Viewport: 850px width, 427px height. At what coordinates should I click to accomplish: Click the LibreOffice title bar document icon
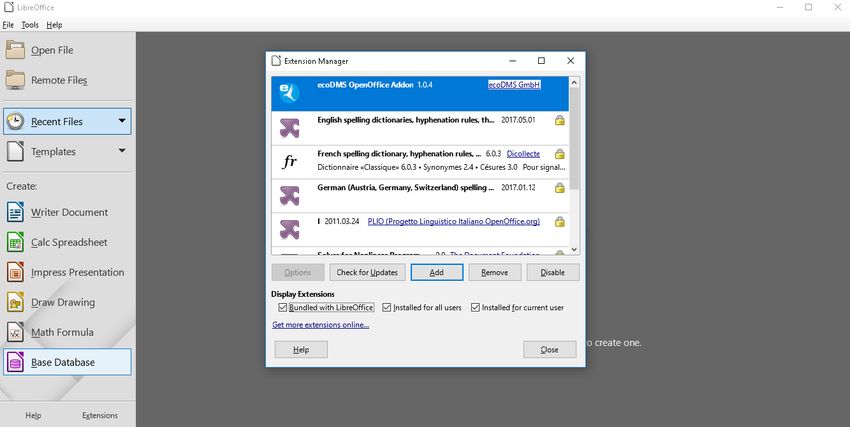point(8,7)
